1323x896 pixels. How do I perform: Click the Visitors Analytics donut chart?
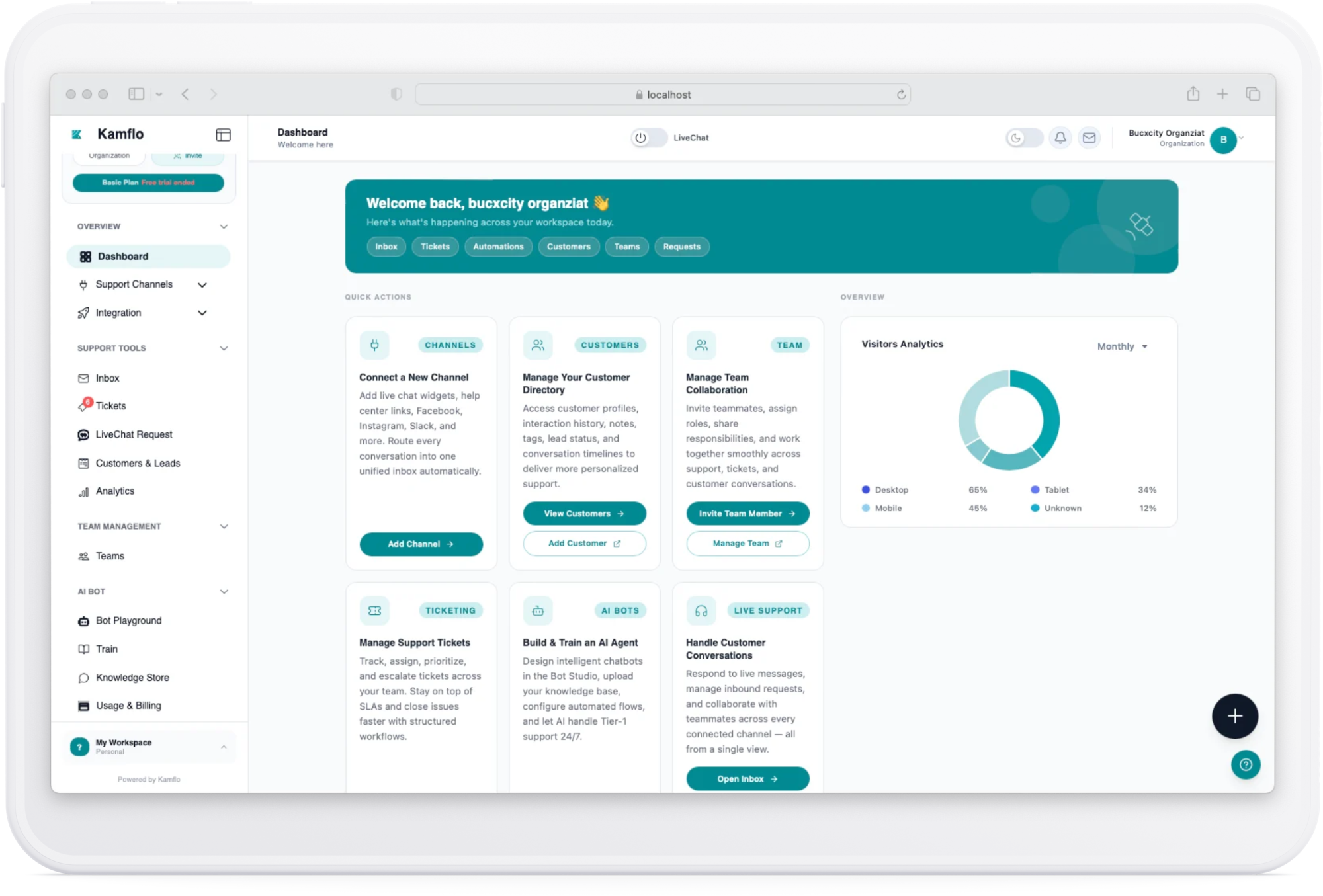1009,420
